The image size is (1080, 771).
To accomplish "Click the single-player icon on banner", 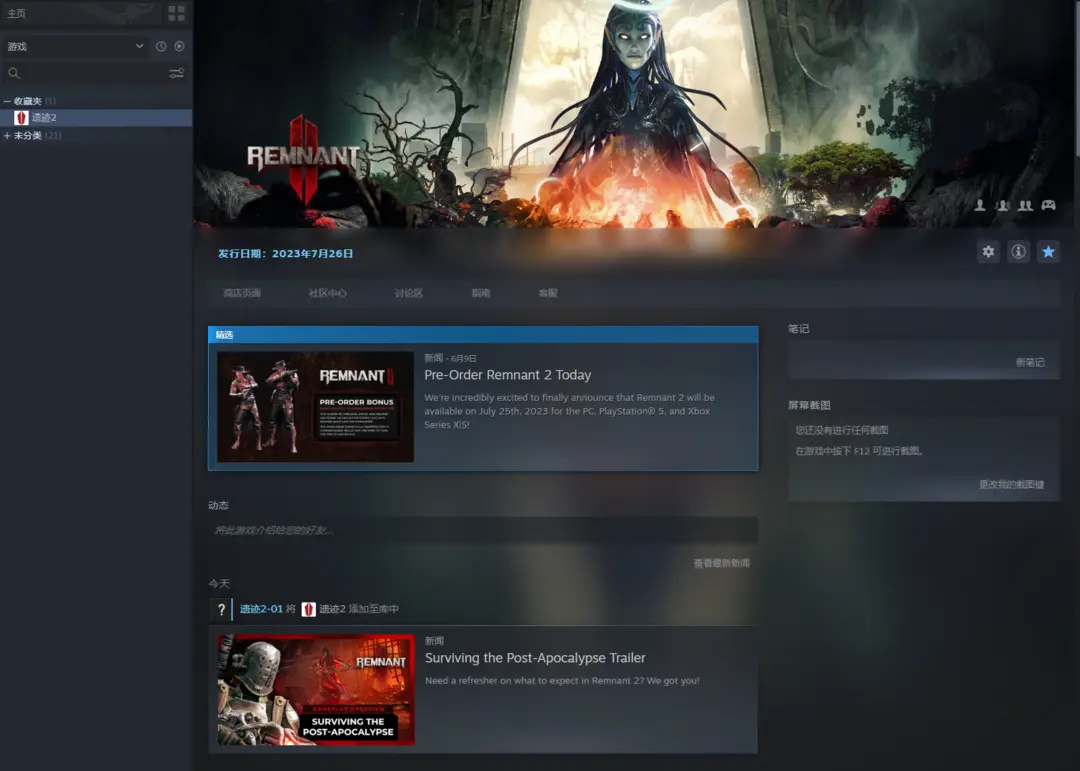I will tap(979, 205).
